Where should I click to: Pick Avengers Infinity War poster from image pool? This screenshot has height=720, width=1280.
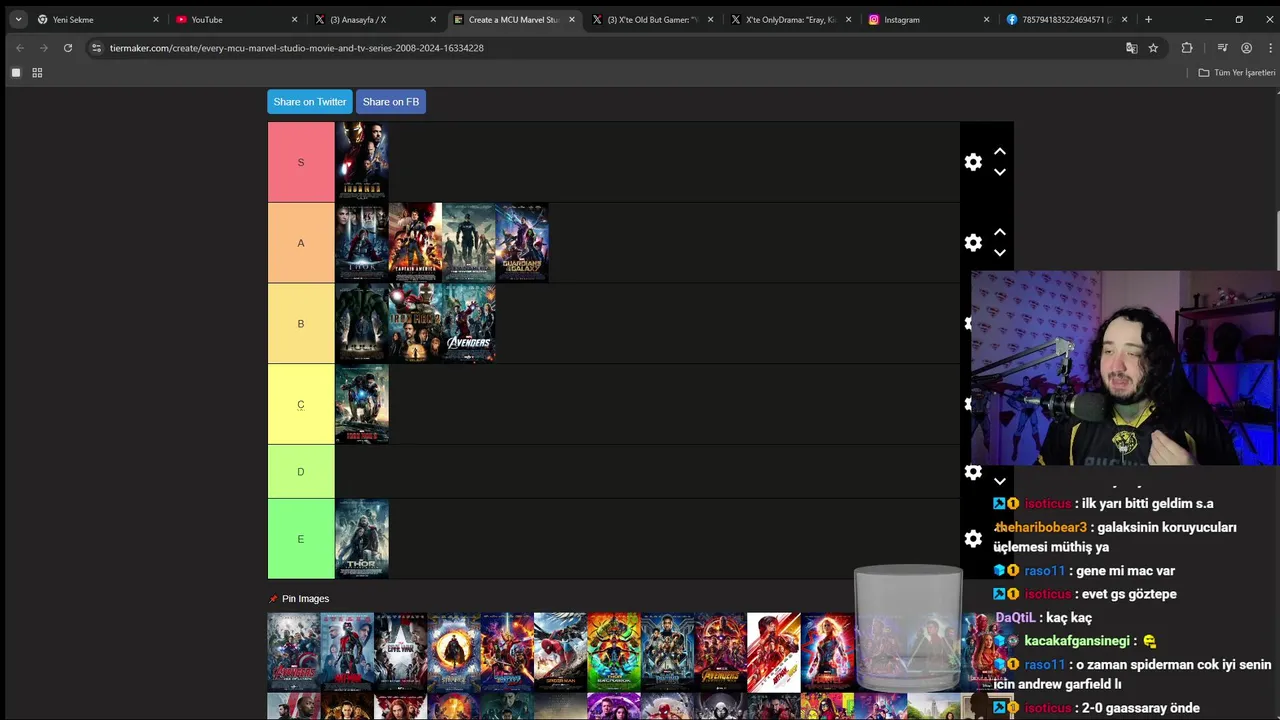[720, 652]
